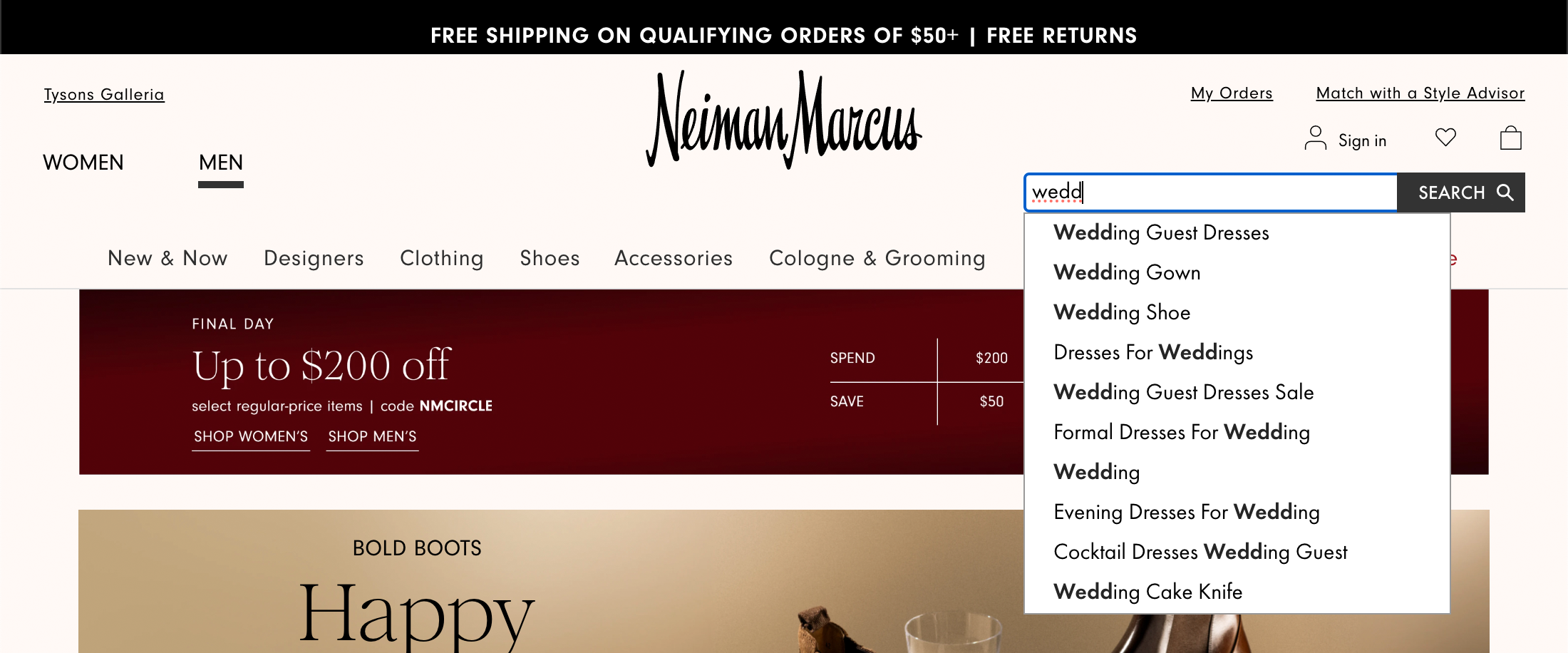Click the magnifying glass search icon

[1505, 192]
